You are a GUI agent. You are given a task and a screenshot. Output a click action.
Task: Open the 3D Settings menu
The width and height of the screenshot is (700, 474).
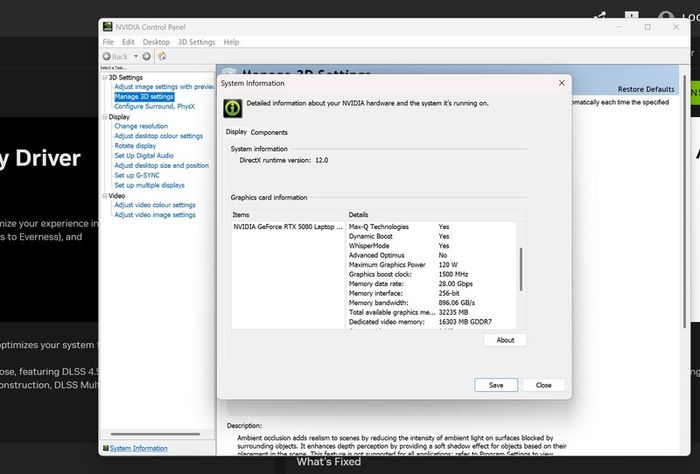pyautogui.click(x=196, y=42)
